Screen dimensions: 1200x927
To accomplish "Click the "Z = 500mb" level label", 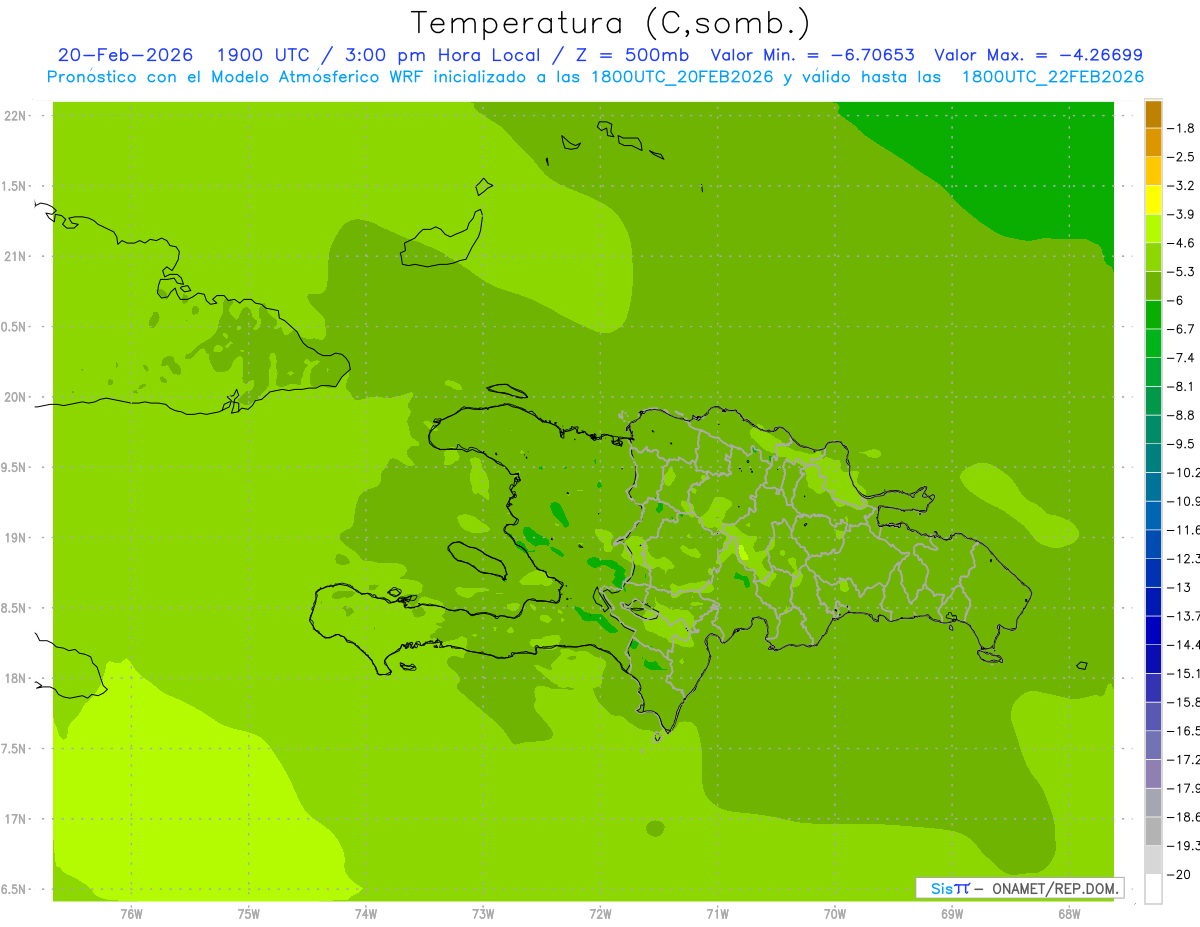I will (x=630, y=55).
